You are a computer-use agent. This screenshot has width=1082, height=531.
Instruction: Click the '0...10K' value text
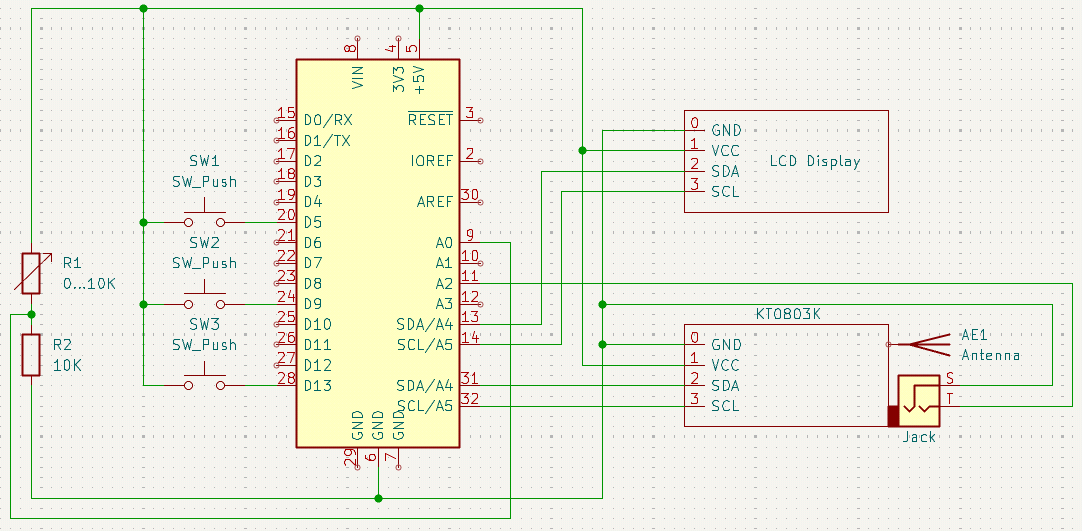point(89,283)
